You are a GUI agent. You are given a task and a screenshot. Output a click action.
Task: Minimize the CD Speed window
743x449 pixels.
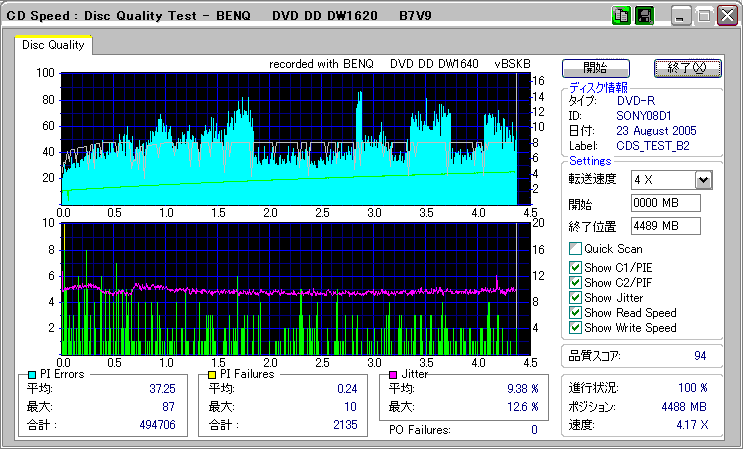pyautogui.click(x=681, y=16)
